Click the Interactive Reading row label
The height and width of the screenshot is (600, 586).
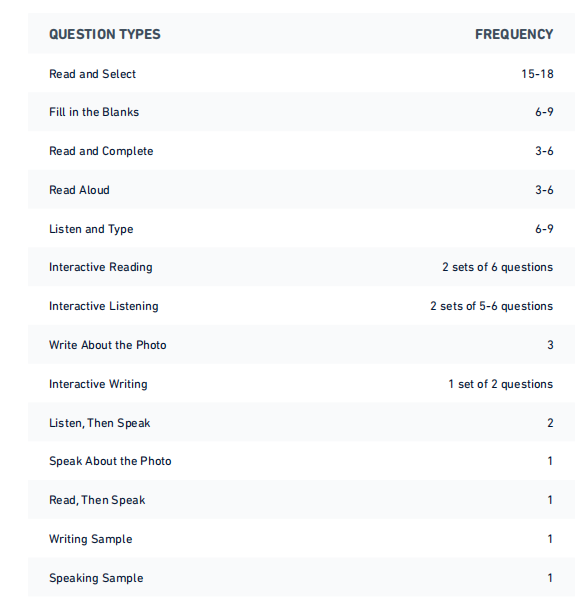point(101,267)
